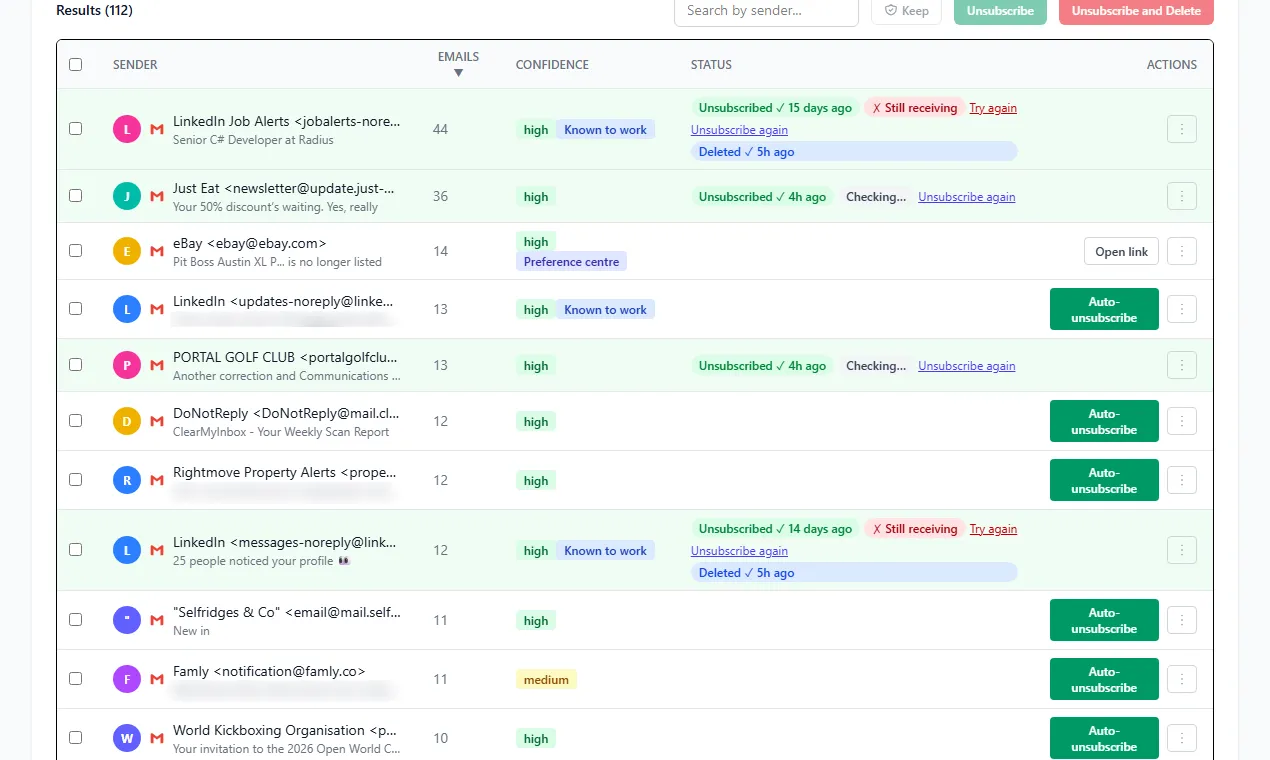1270x760 pixels.
Task: Auto-unsubscribe from Rightmove Property Alerts
Action: click(1104, 480)
